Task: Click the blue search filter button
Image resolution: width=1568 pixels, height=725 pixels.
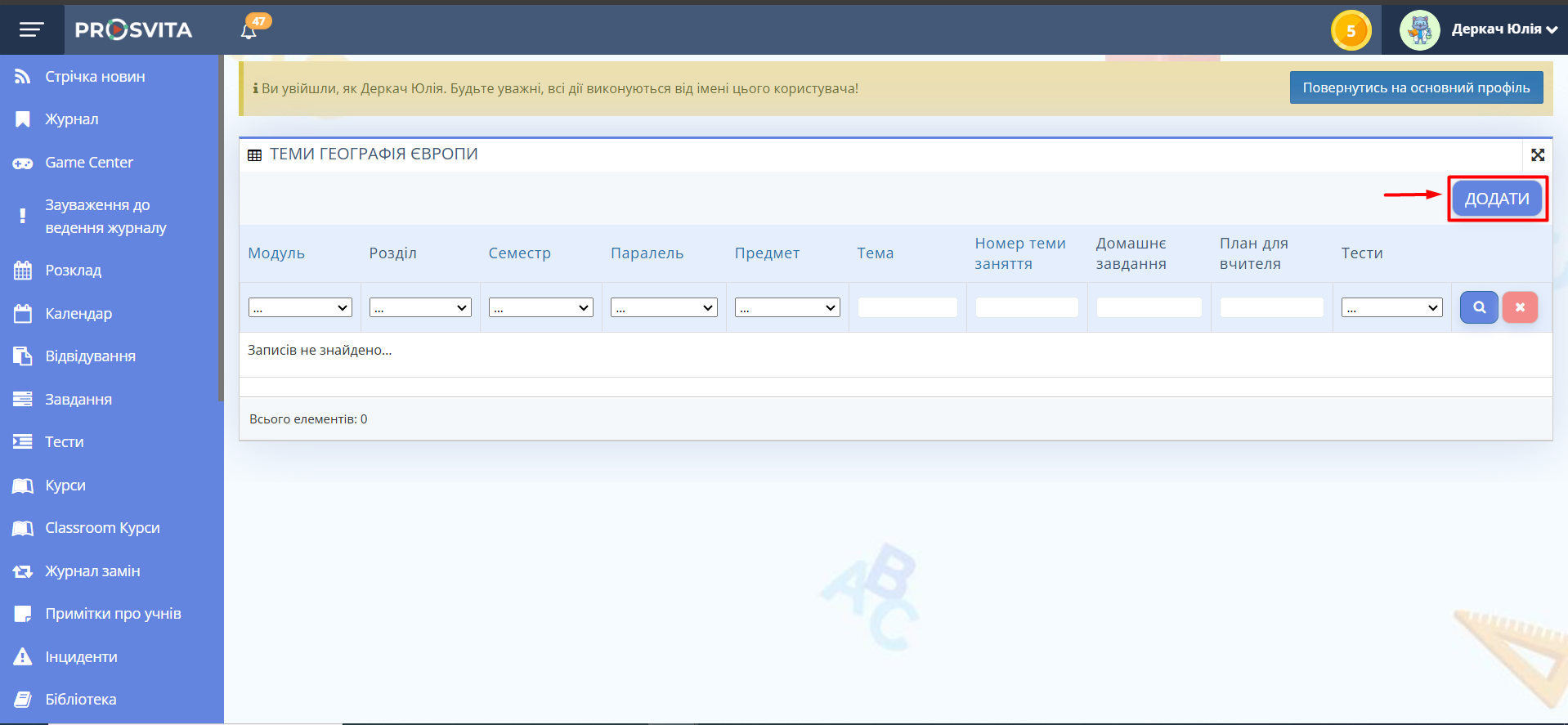Action: tap(1479, 307)
